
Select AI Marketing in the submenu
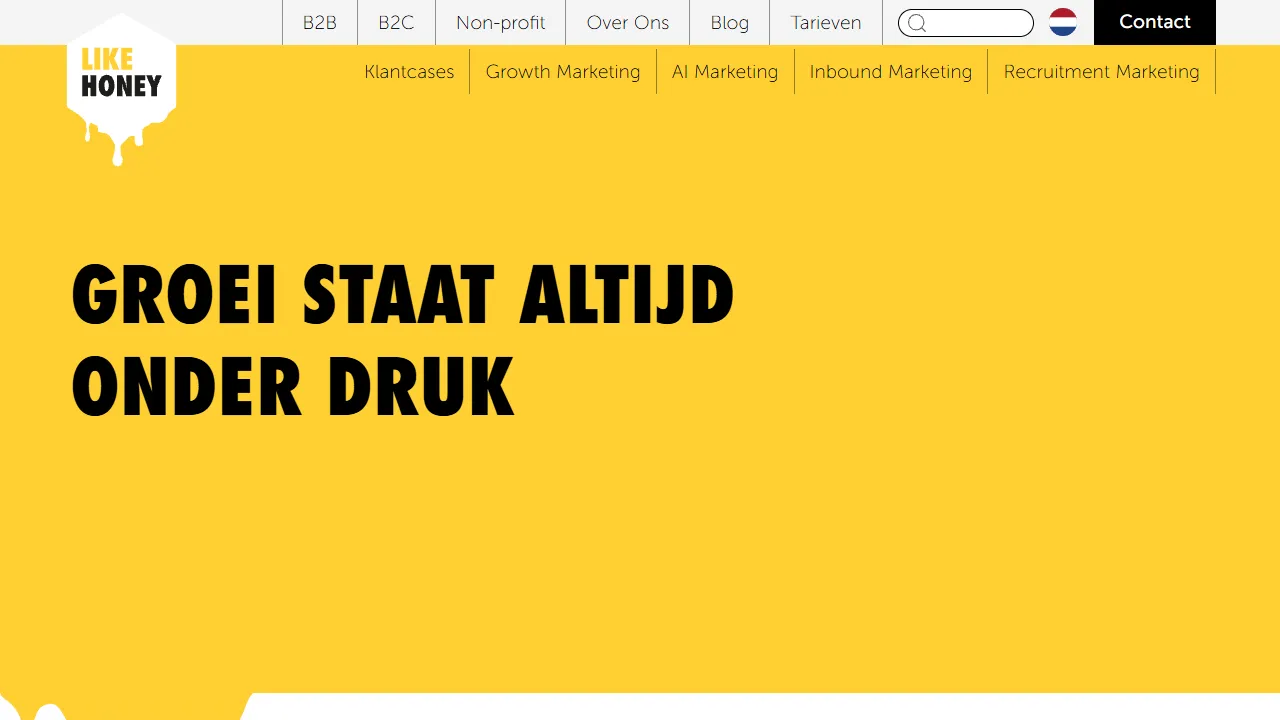click(x=725, y=72)
